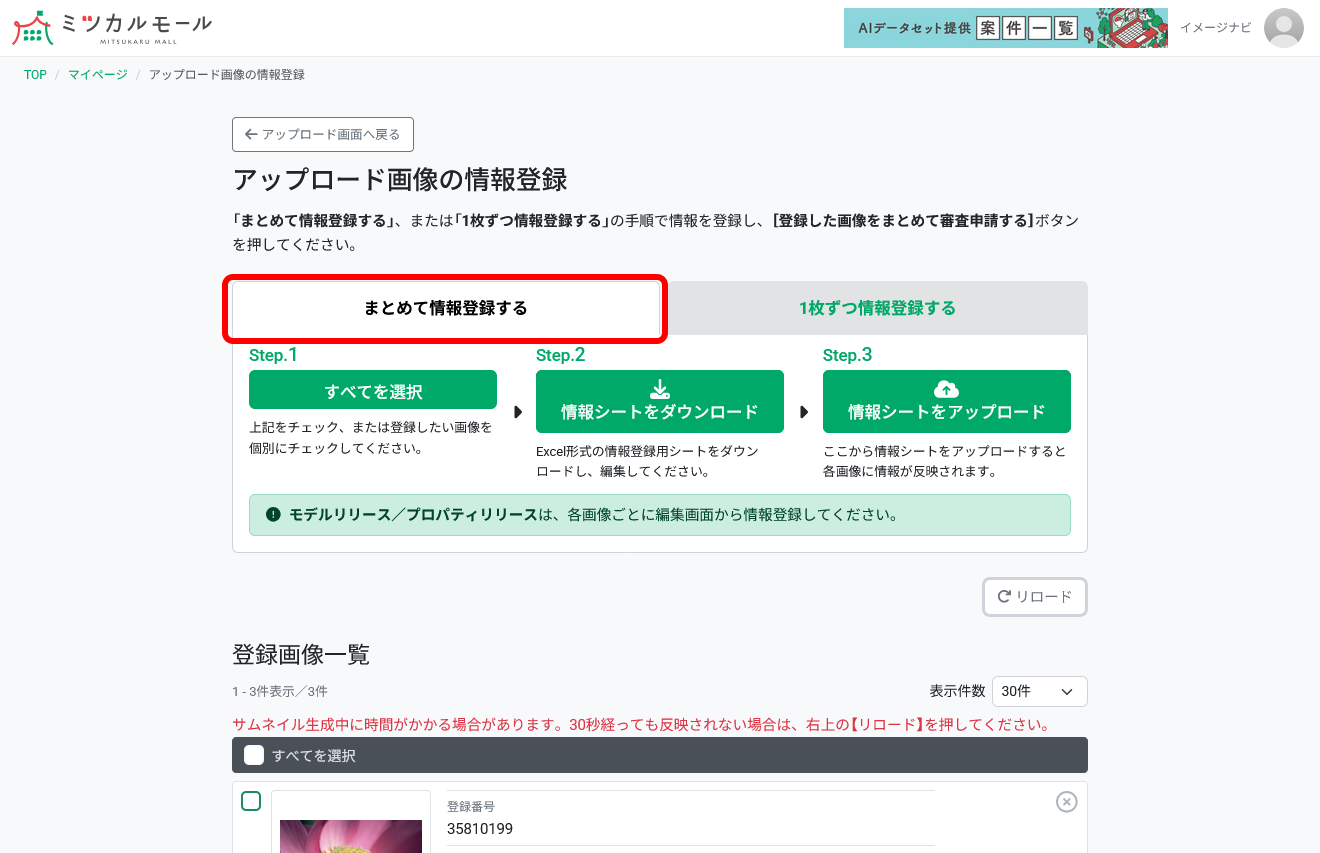Select the checkbox beside image 35810199
The image size is (1320, 853).
tap(251, 800)
